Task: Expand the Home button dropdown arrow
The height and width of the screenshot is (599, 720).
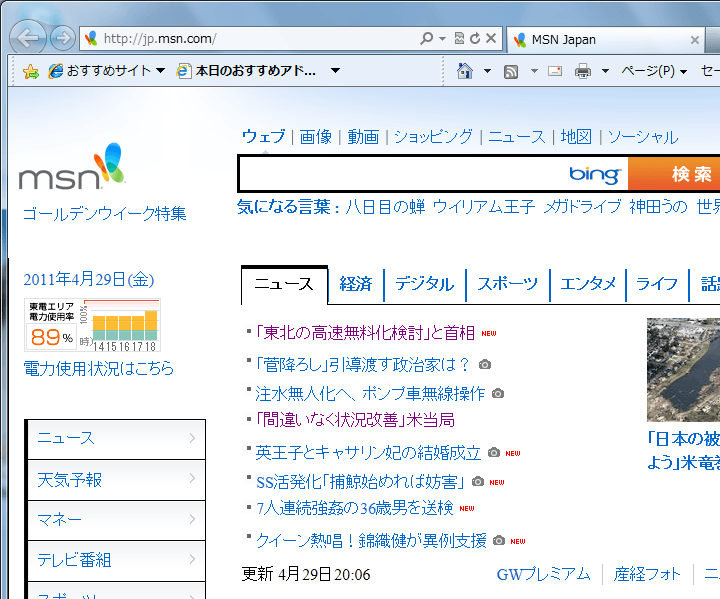Action: (x=487, y=71)
